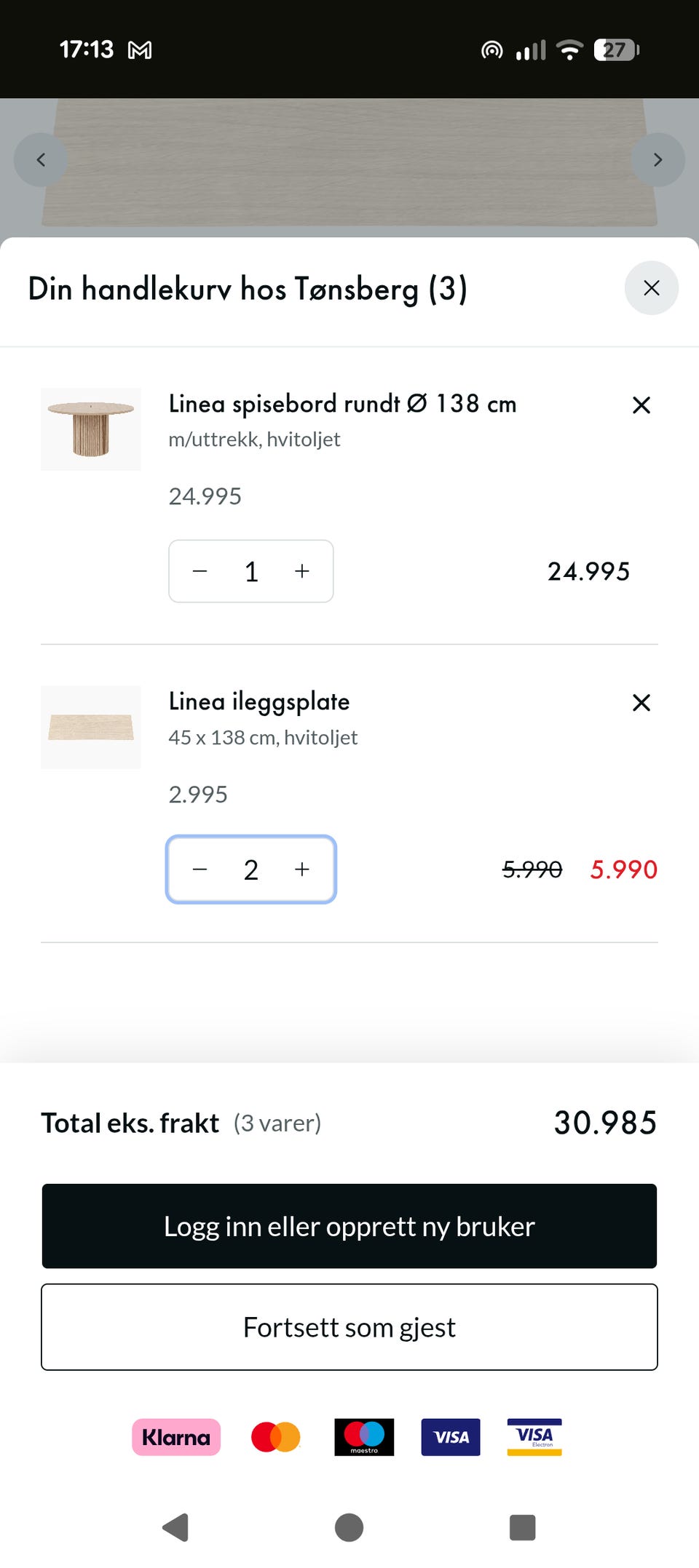Remove Linea spisebord from cart

coord(641,405)
